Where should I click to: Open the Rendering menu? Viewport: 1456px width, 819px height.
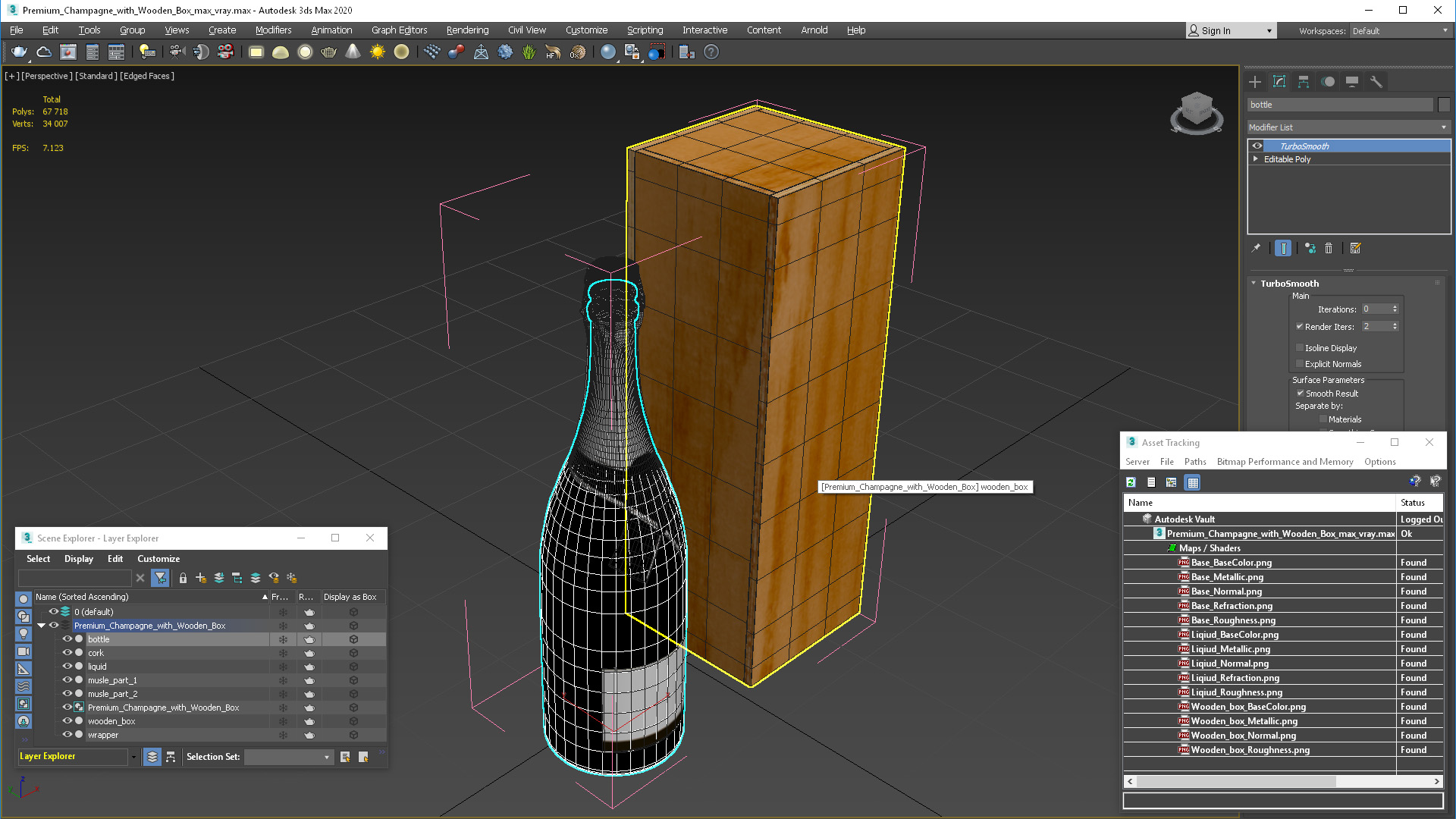(x=467, y=30)
